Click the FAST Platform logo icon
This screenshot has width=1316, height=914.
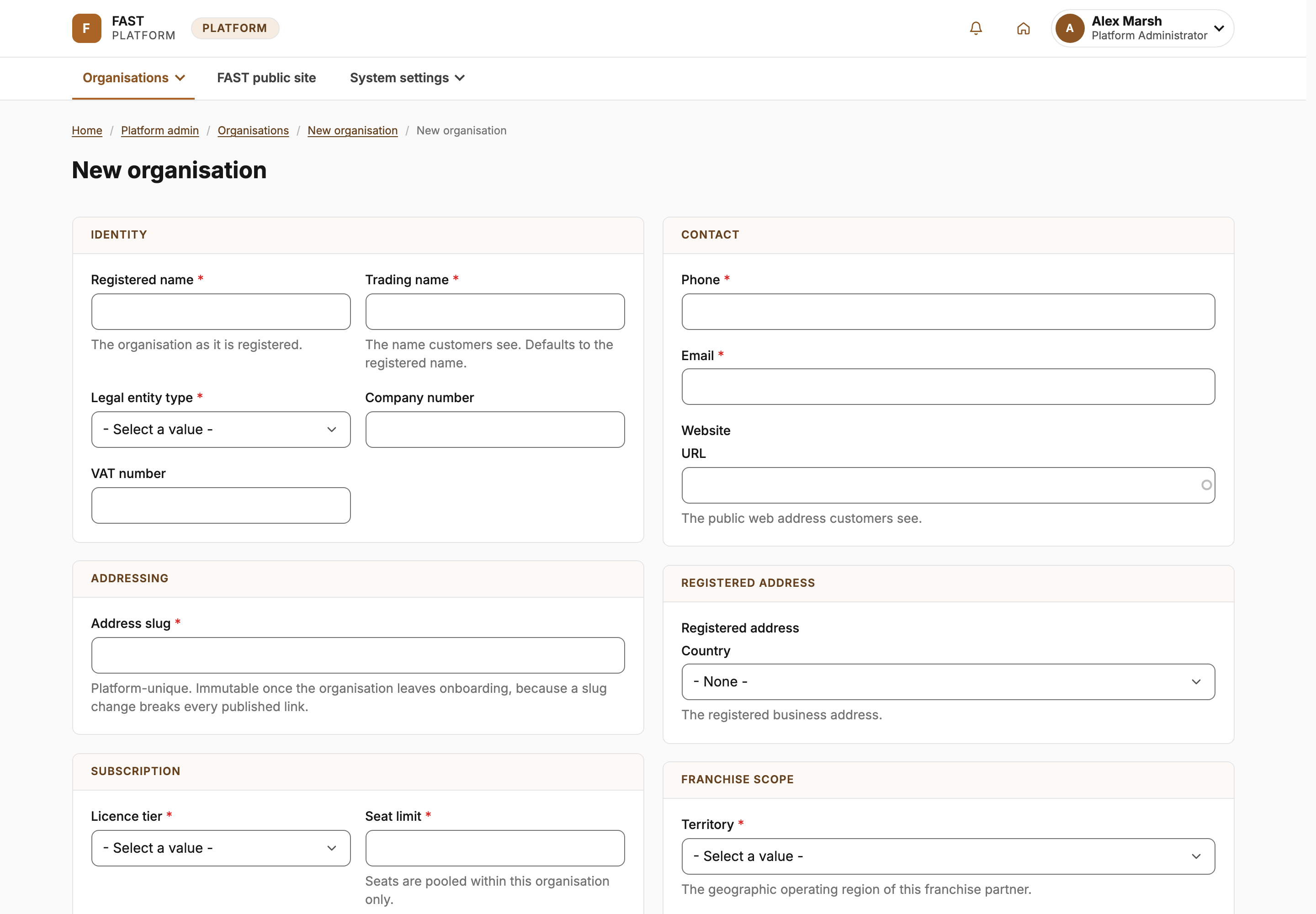pyautogui.click(x=86, y=28)
